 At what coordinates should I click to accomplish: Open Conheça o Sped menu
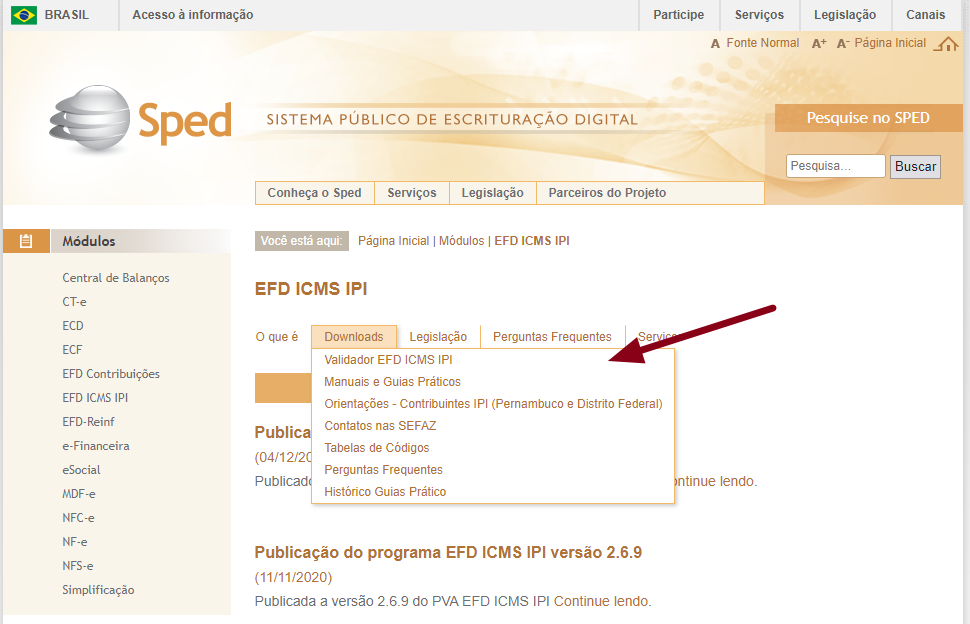pyautogui.click(x=314, y=193)
